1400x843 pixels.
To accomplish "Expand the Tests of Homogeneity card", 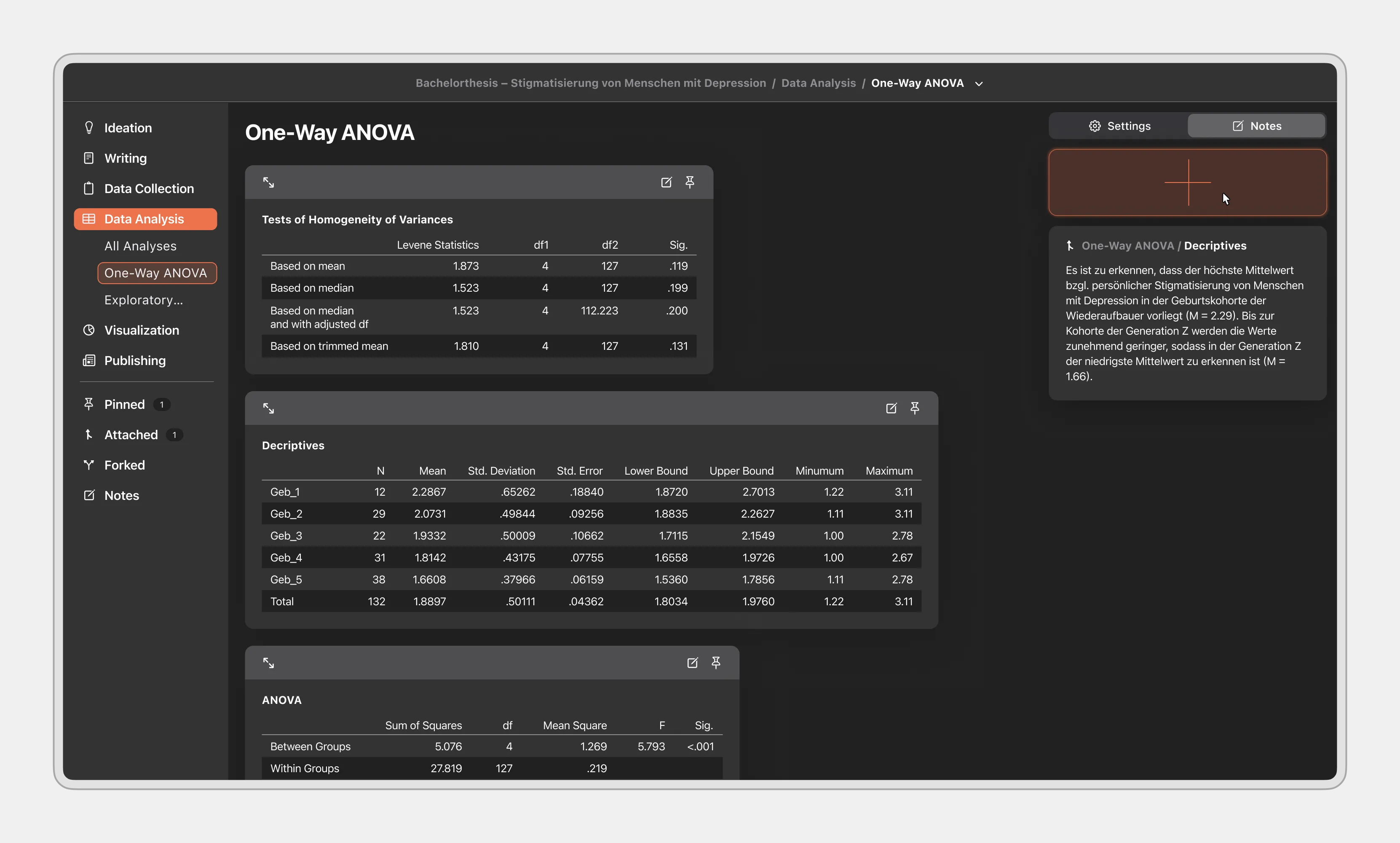I will click(x=268, y=183).
